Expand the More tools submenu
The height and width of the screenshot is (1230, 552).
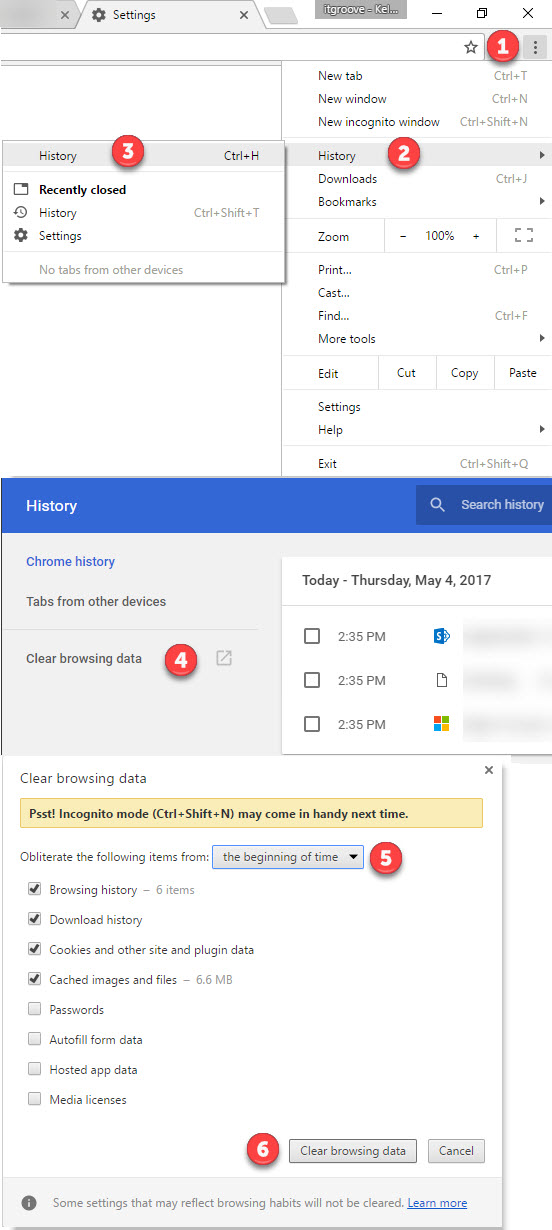416,339
